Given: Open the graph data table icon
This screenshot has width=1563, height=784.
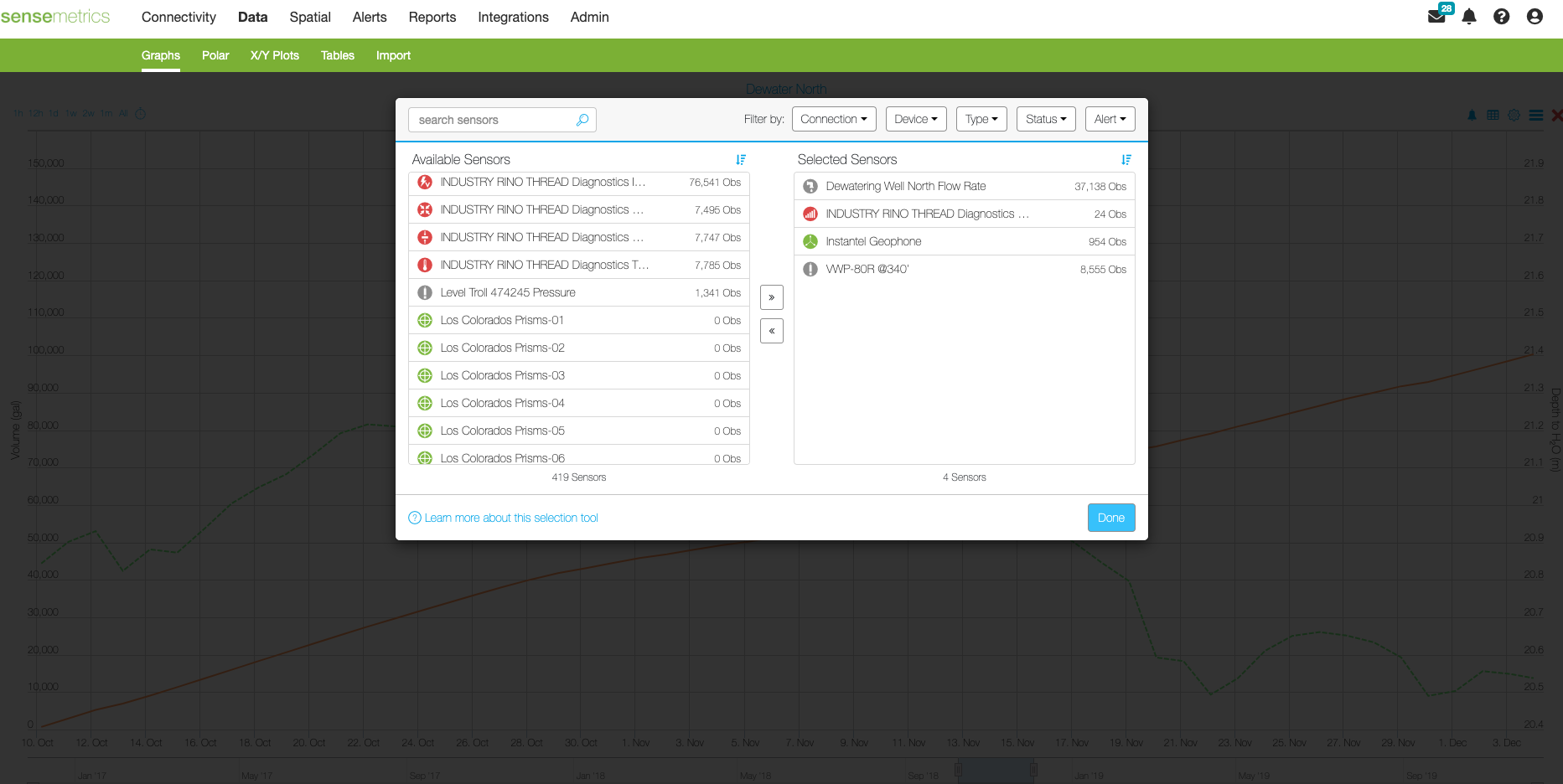Looking at the screenshot, I should [1493, 115].
